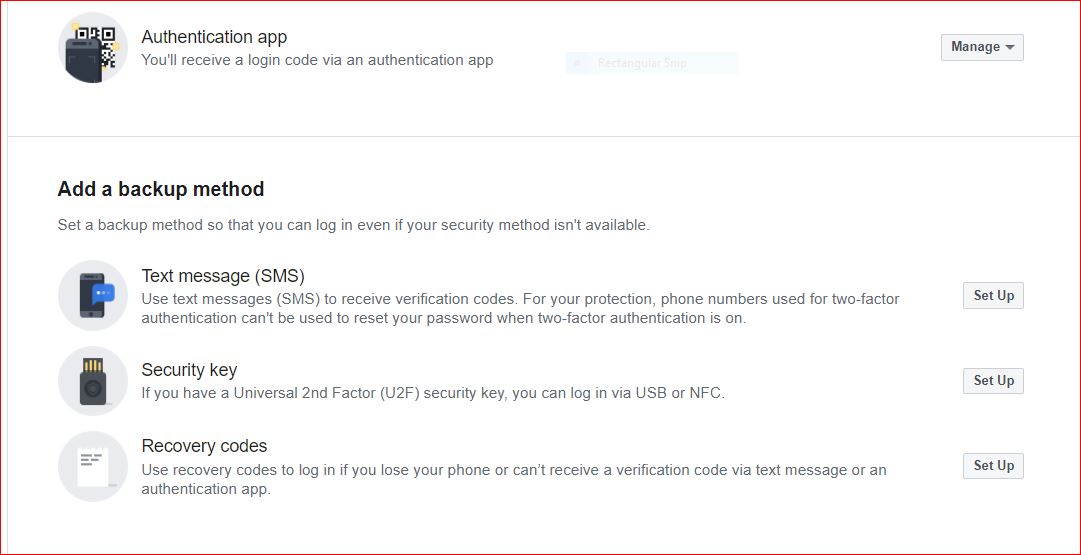Click the horizontal divider below Authentication app
Image resolution: width=1081 pixels, height=555 pixels.
click(x=540, y=136)
